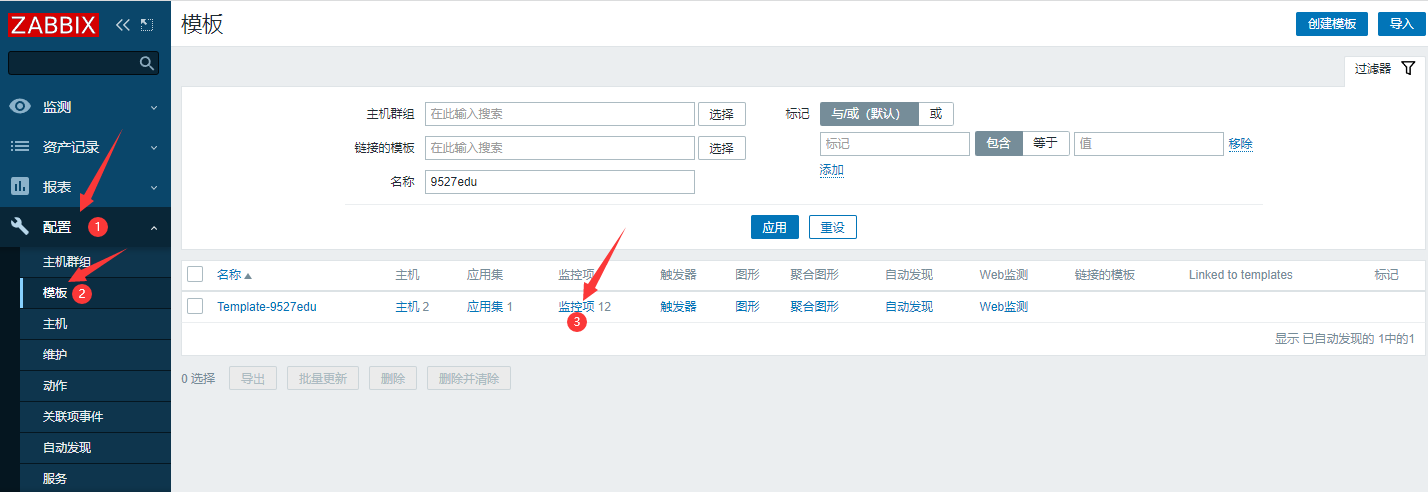Select 包含 tag operator
This screenshot has width=1428, height=492.
tap(999, 143)
